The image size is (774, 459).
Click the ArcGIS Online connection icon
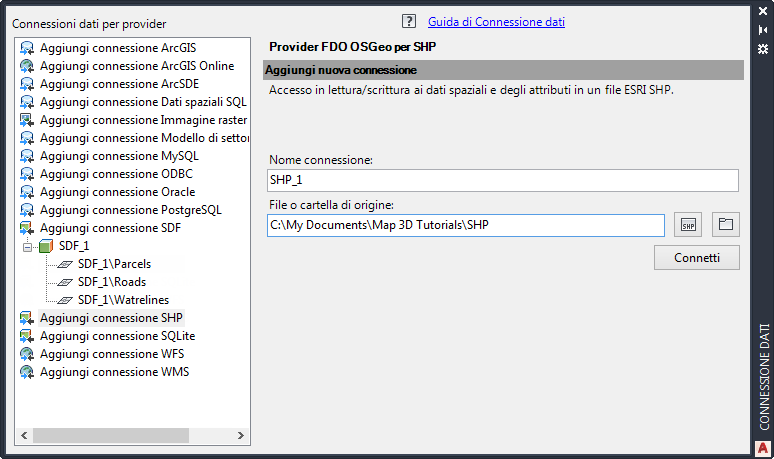coord(27,66)
